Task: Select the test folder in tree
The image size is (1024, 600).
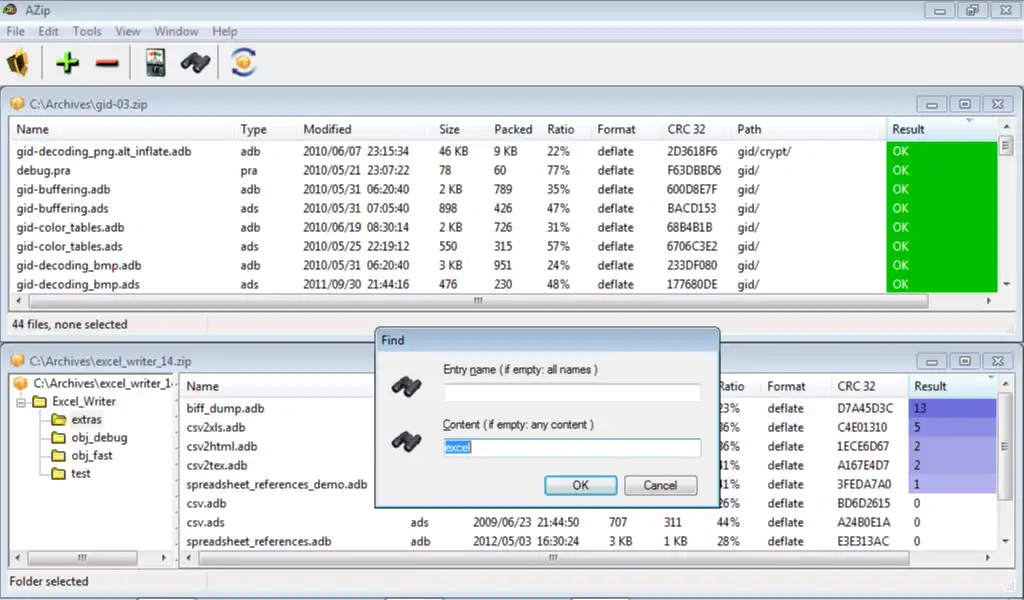Action: coord(81,474)
